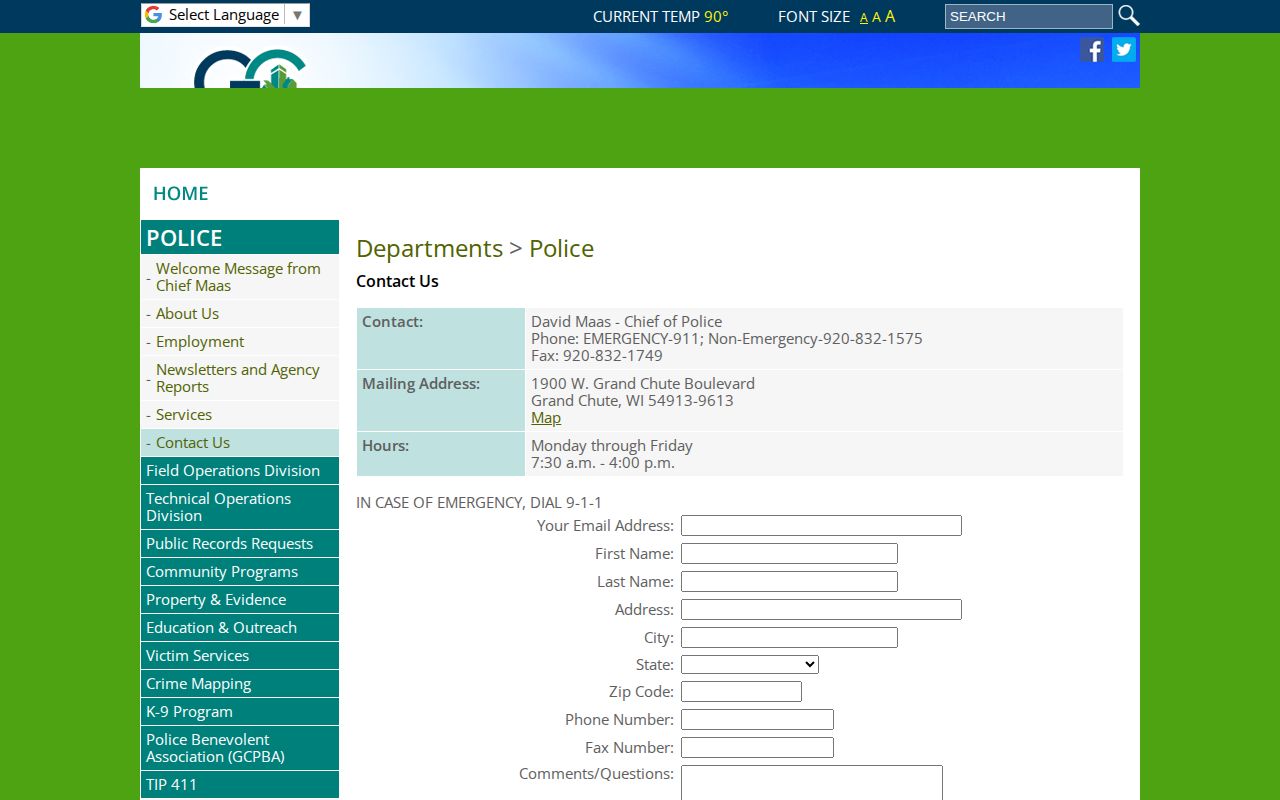Click the Grand Chute logo
The image size is (1280, 800).
point(250,69)
